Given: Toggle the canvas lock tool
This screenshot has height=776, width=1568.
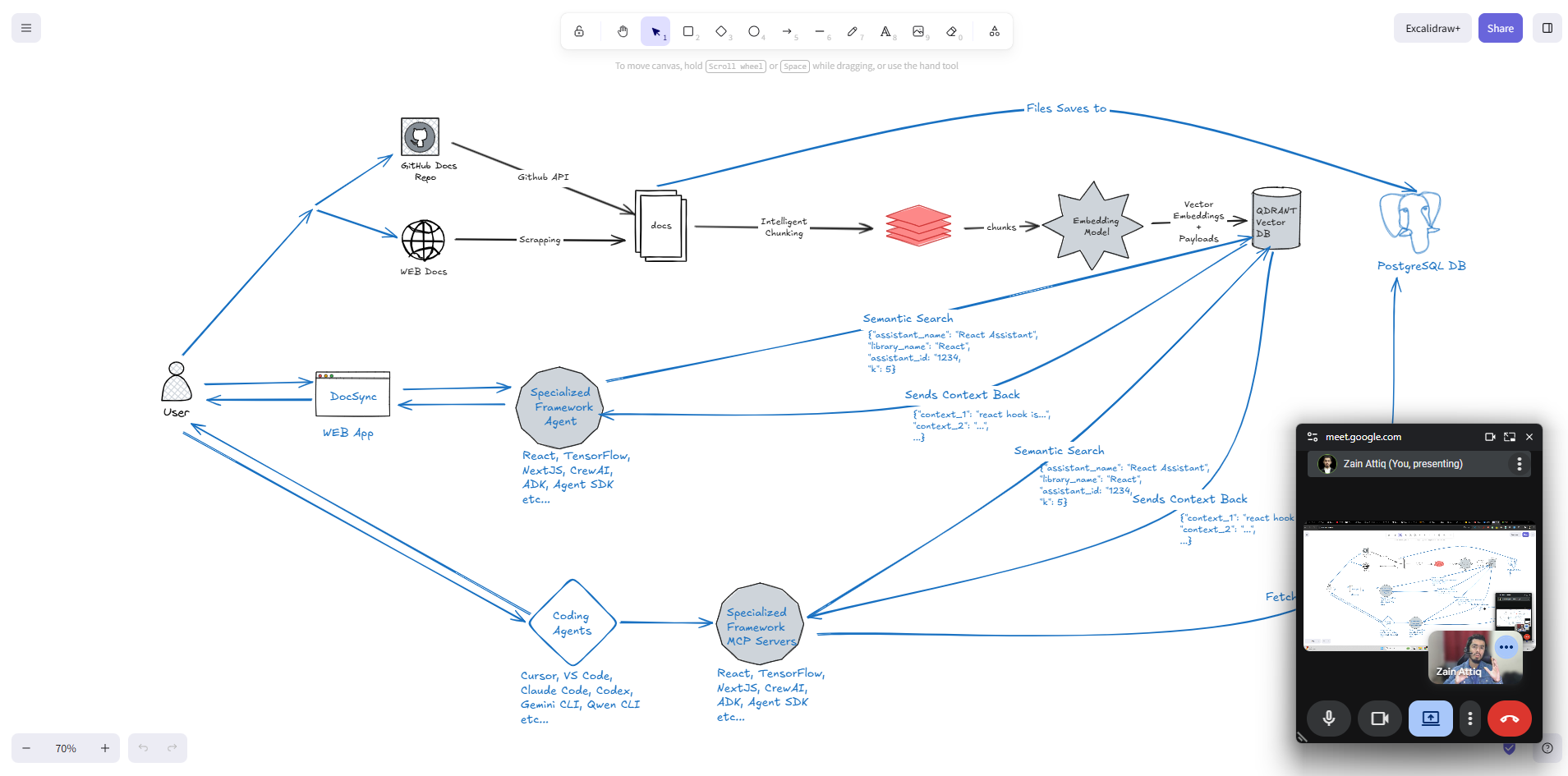Looking at the screenshot, I should pos(579,31).
